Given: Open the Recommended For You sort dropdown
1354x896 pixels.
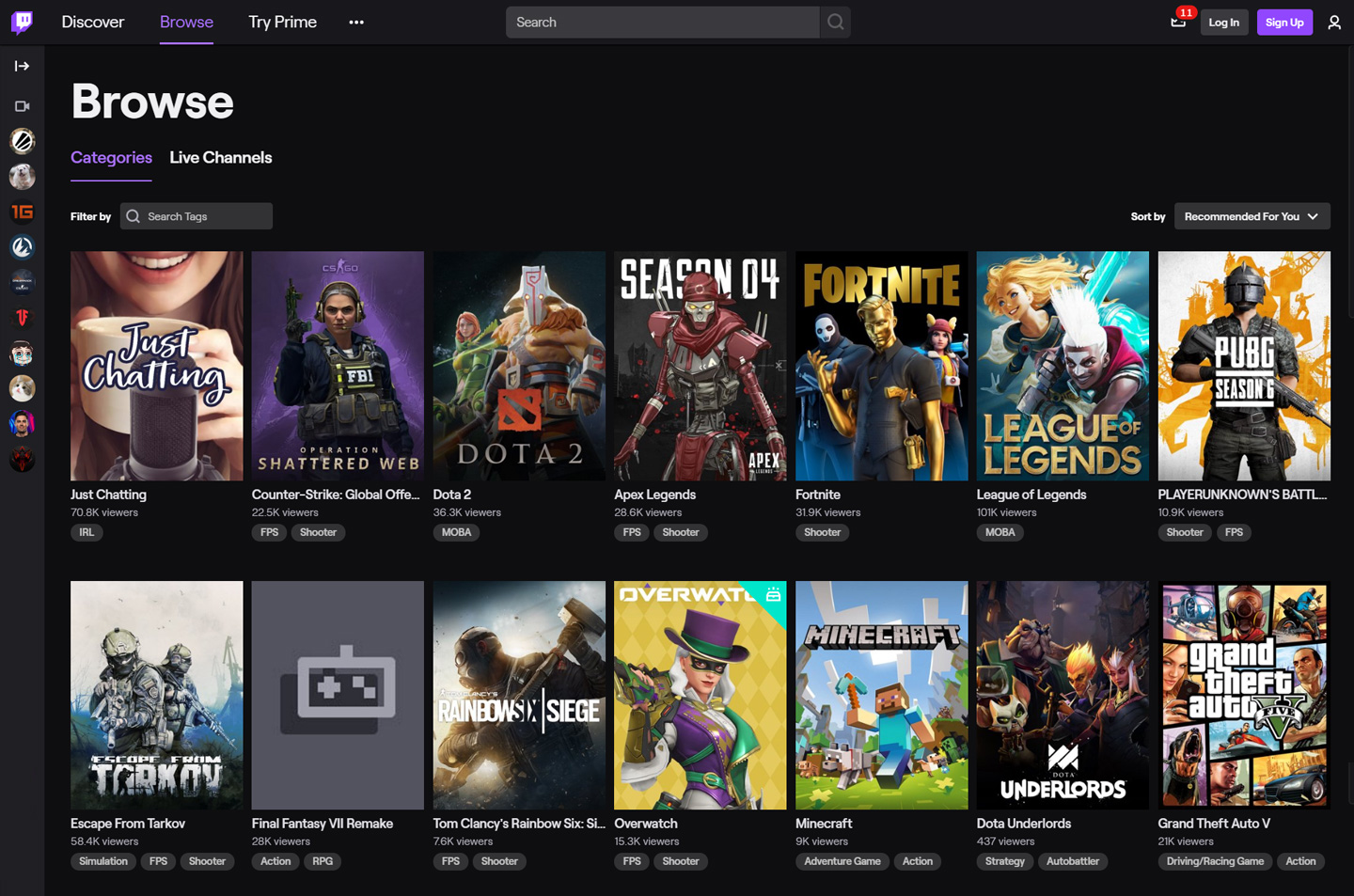Looking at the screenshot, I should [1252, 216].
